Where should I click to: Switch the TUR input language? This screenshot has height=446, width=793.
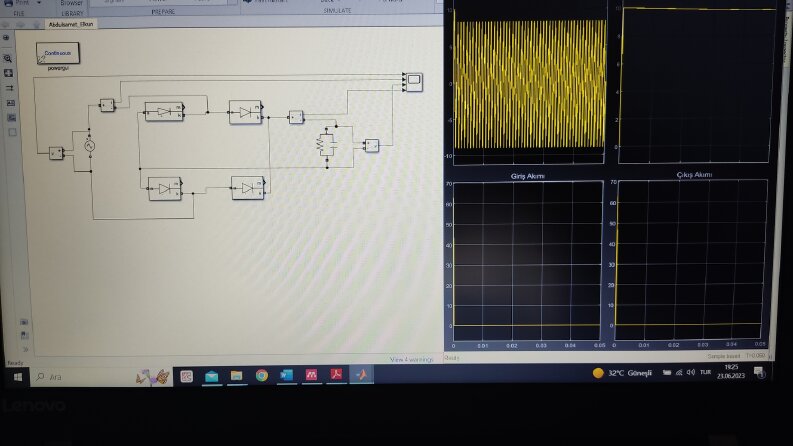706,372
